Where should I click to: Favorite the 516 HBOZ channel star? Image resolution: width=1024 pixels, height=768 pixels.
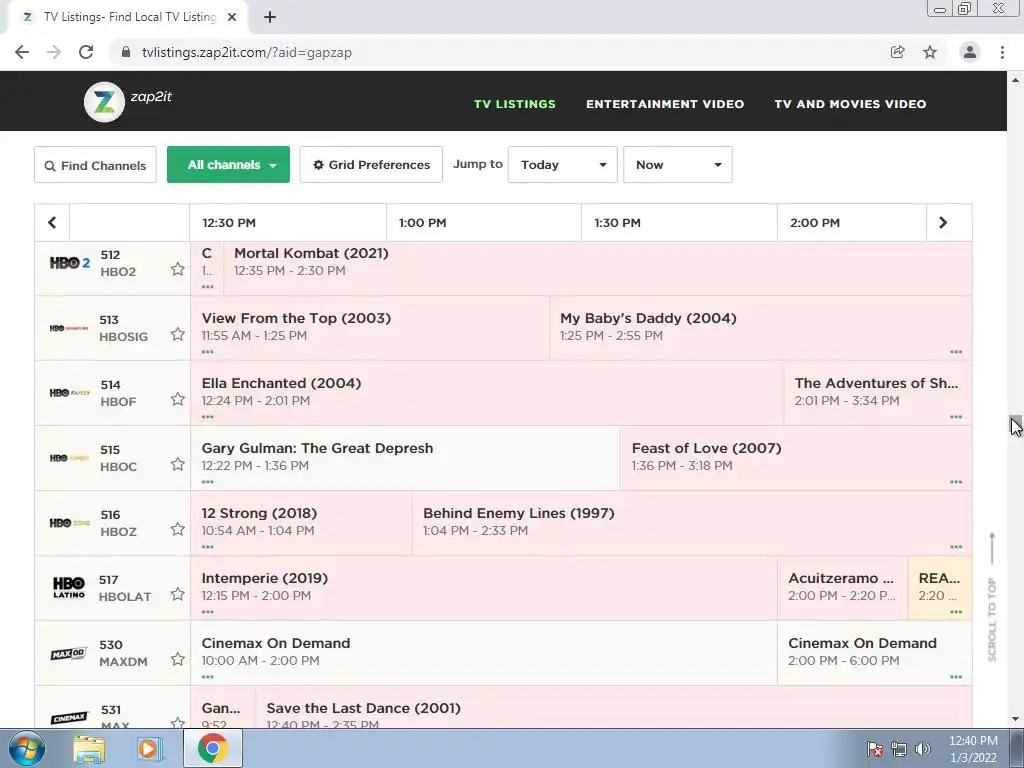[178, 529]
